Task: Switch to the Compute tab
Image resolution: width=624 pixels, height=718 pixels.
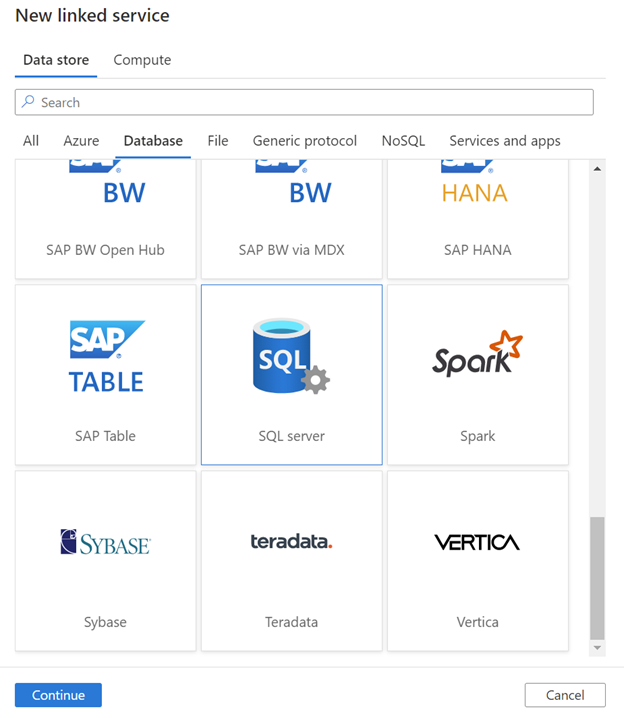Action: click(142, 60)
